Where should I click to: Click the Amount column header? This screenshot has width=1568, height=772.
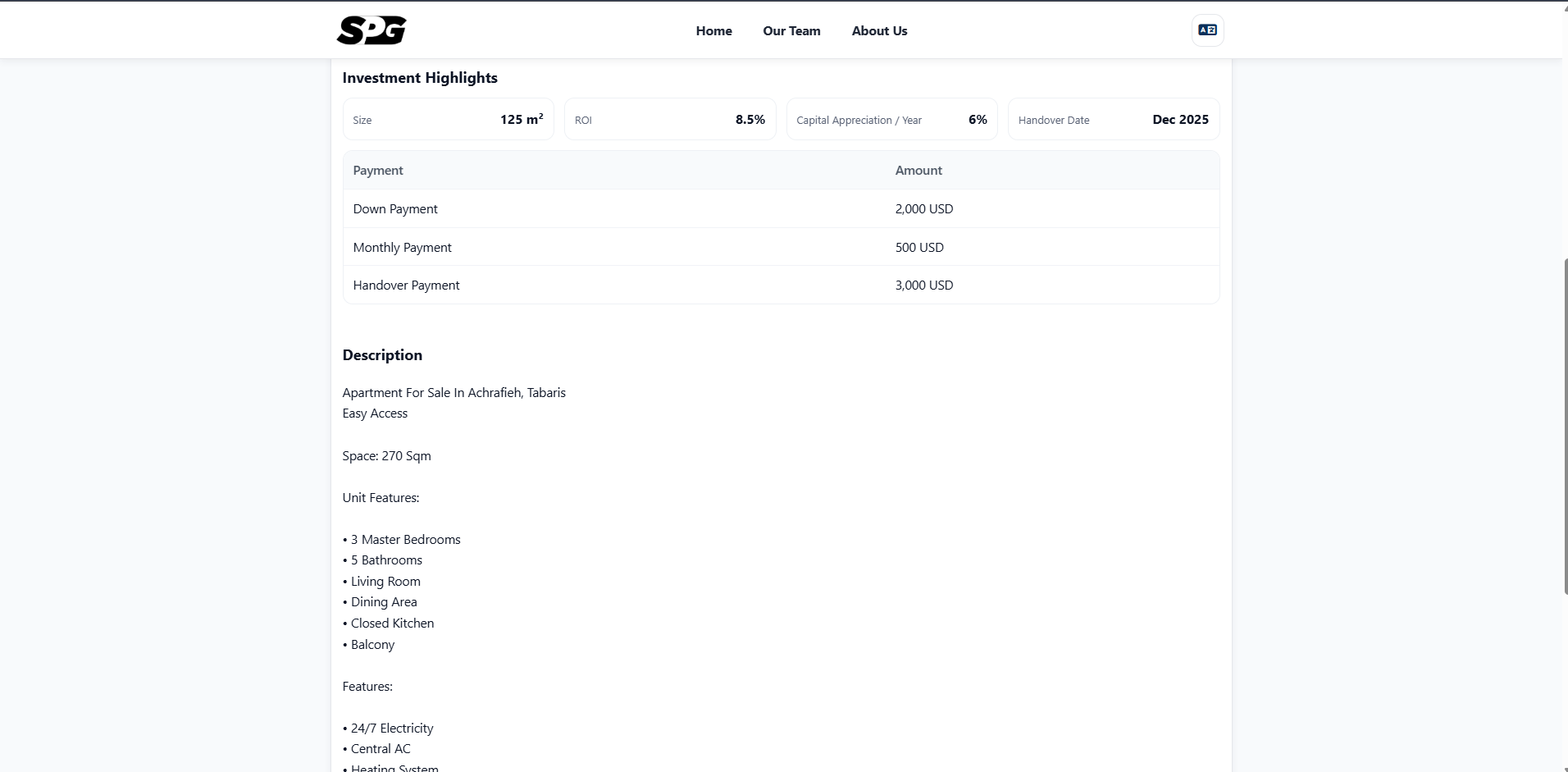918,171
